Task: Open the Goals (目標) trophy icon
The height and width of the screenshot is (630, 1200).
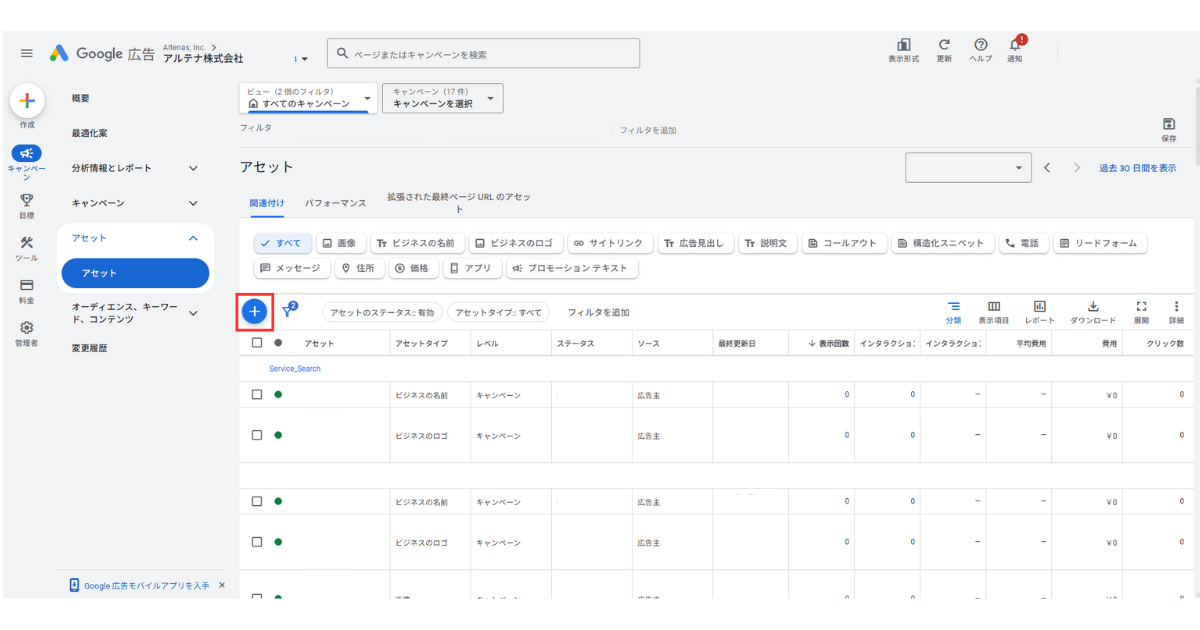Action: point(27,200)
